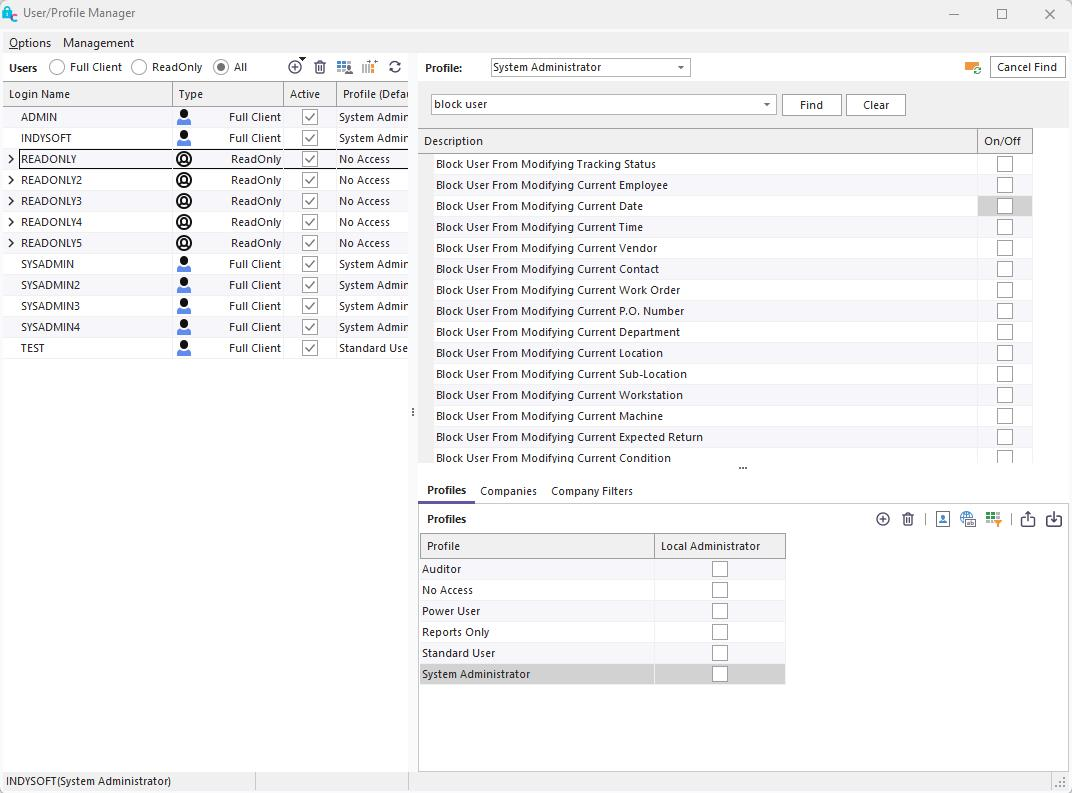Screen dimensions: 1072x793
Task: Open the search history dropdown arrow
Action: coord(767,105)
